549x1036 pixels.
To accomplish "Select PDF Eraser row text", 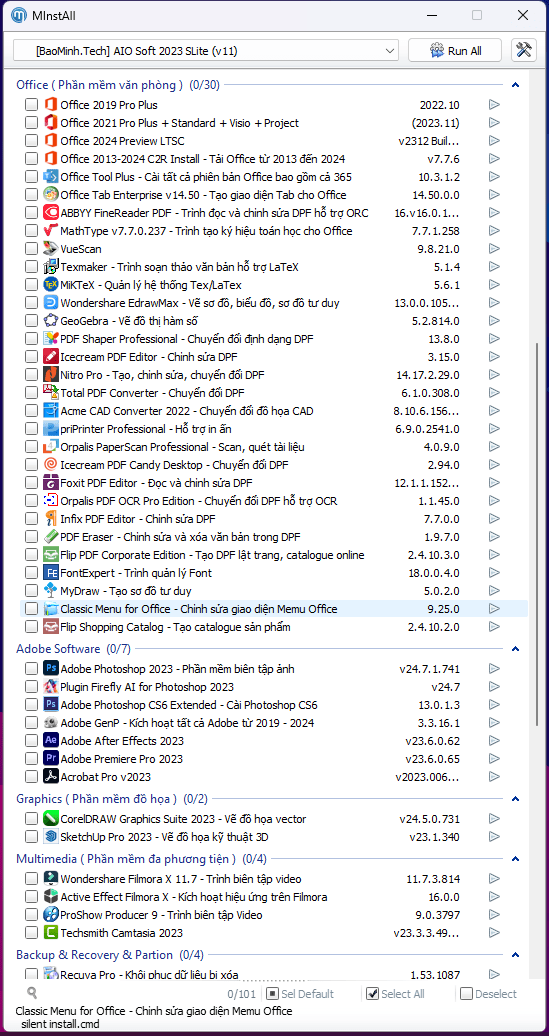I will point(180,536).
